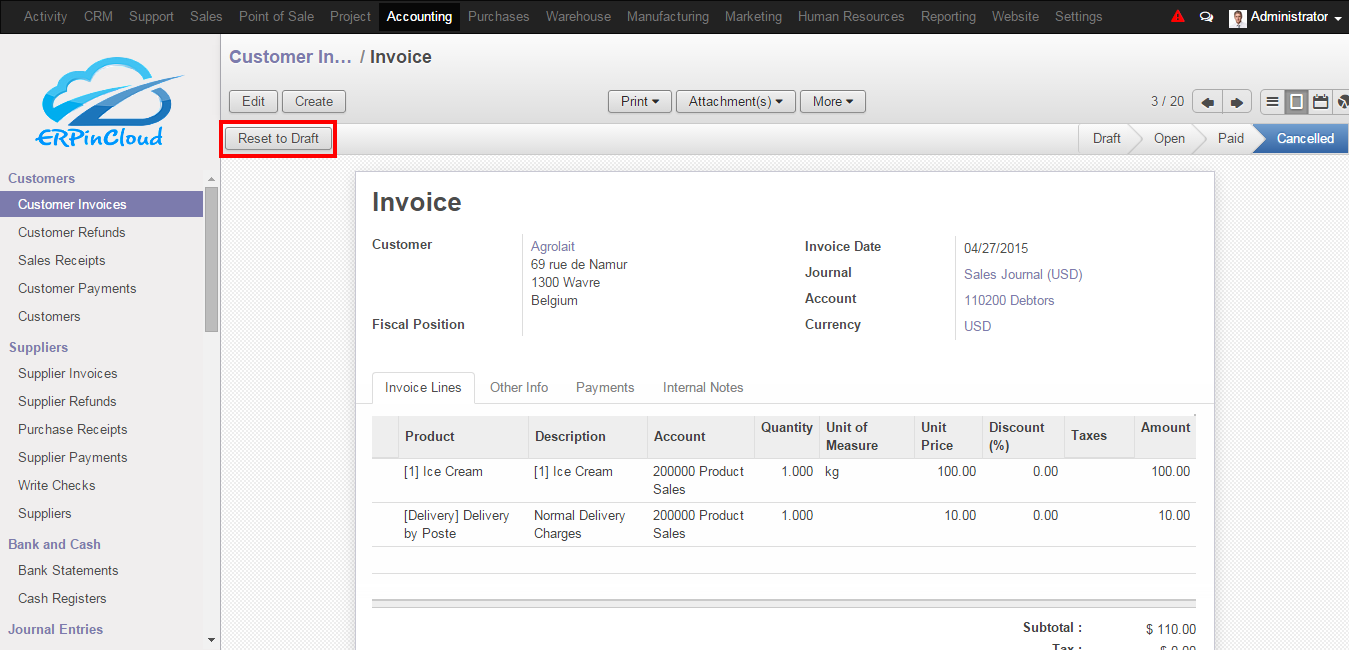The width and height of the screenshot is (1349, 650).
Task: Select the Invoice Lines tab
Action: click(423, 388)
